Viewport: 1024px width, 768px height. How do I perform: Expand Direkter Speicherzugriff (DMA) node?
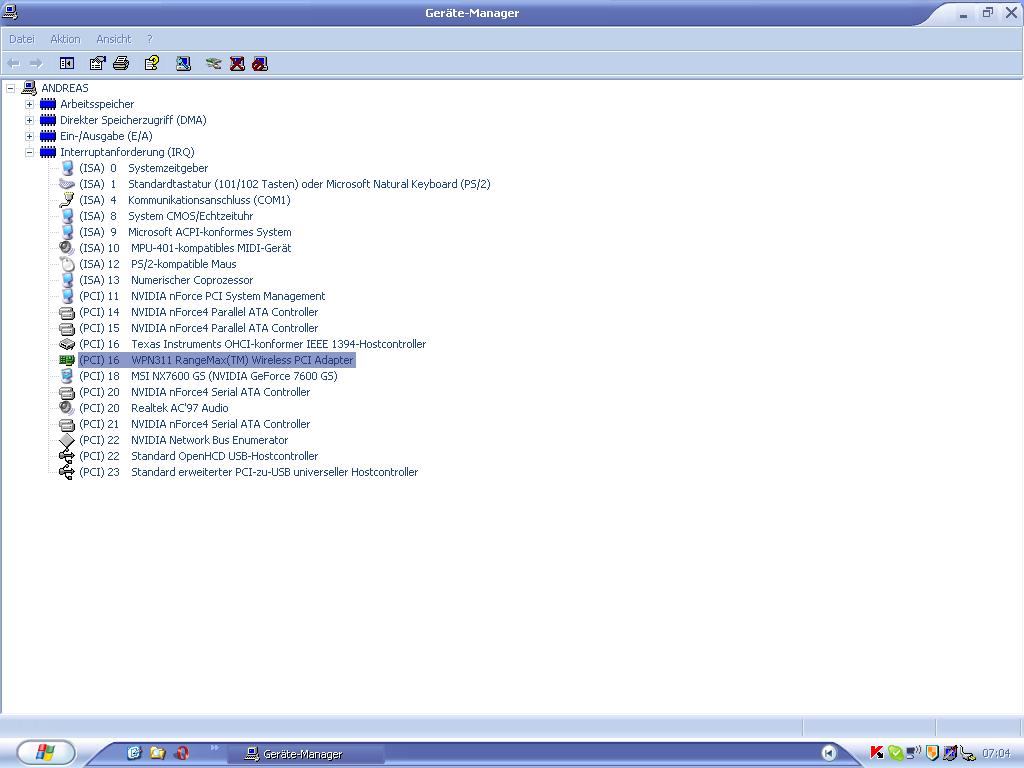[29, 120]
